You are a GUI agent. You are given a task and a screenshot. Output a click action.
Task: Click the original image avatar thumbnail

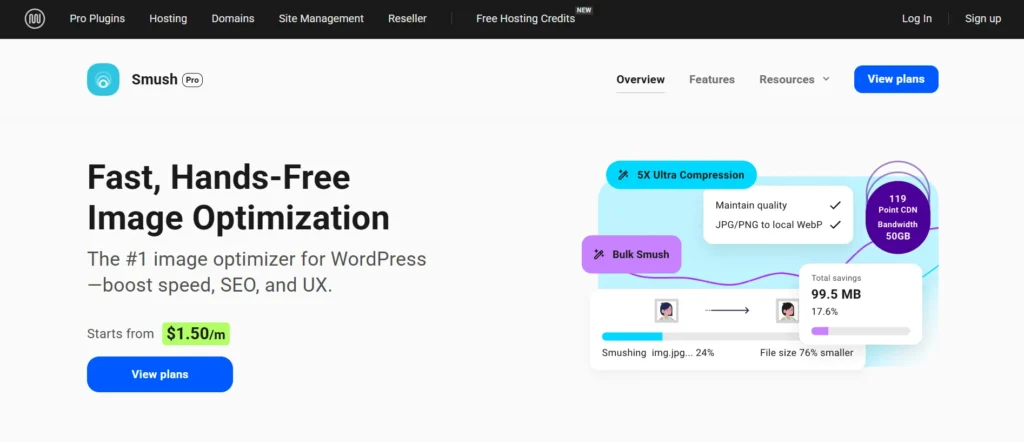666,311
